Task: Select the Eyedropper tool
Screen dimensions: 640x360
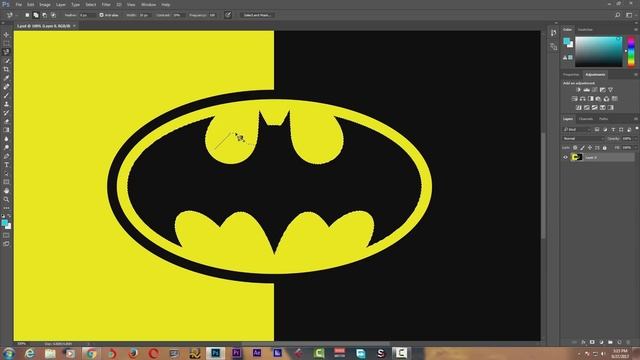Action: pyautogui.click(x=6, y=78)
